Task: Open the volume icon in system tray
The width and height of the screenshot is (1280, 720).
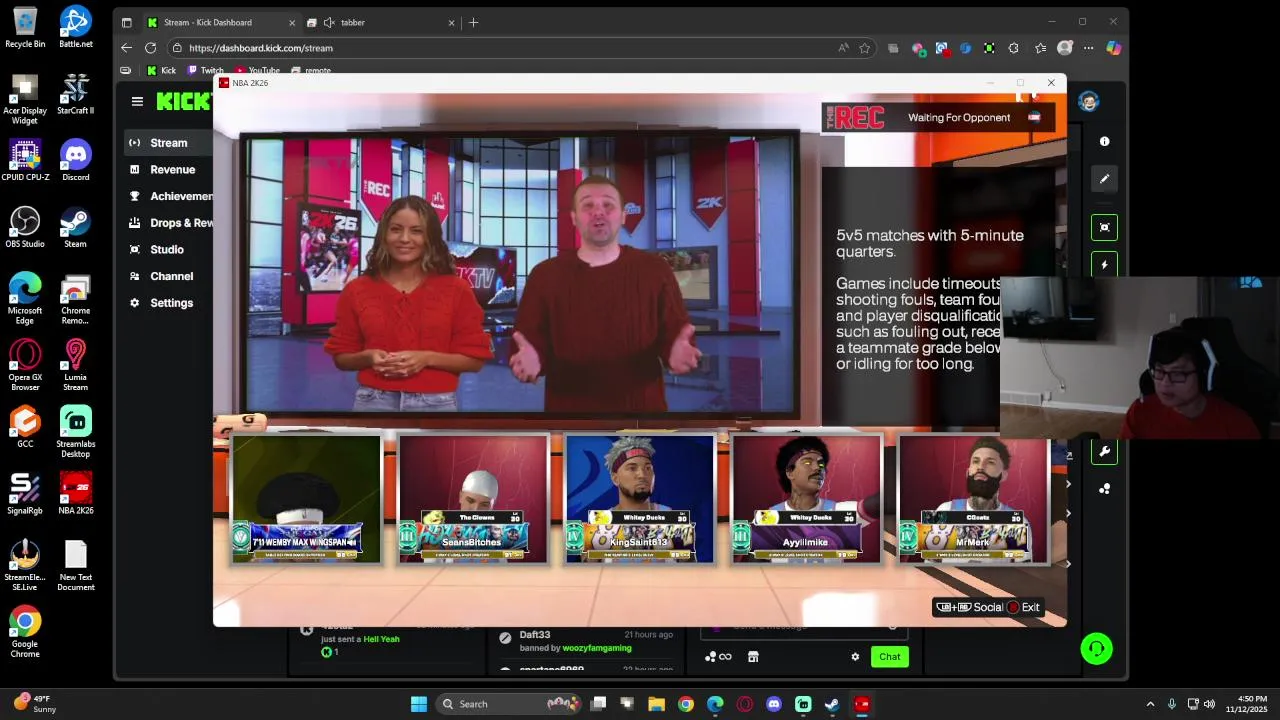Action: (x=1209, y=704)
